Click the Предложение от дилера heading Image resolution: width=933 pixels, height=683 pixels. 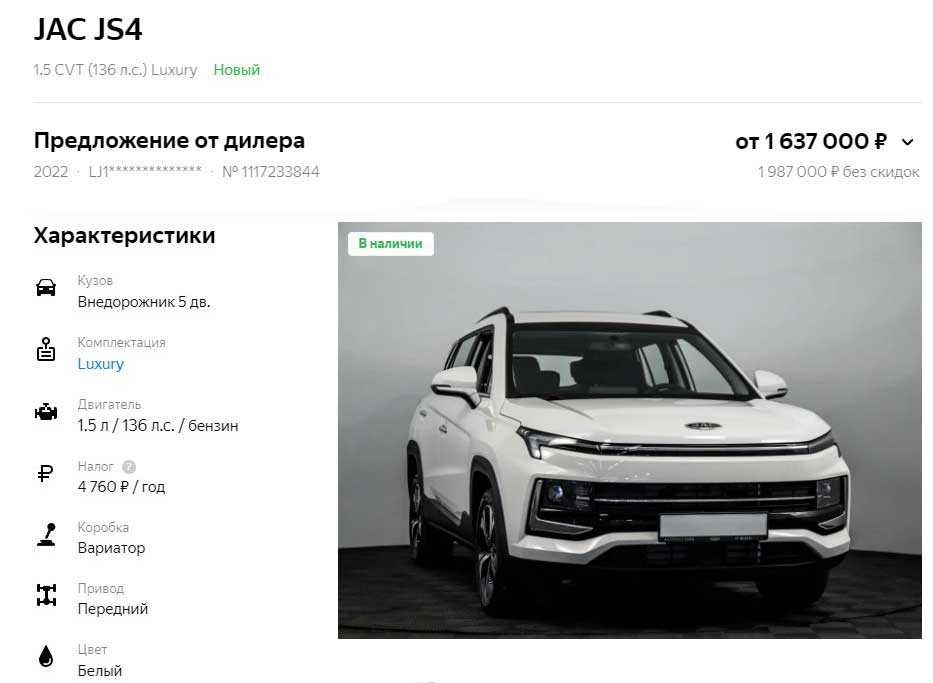170,141
